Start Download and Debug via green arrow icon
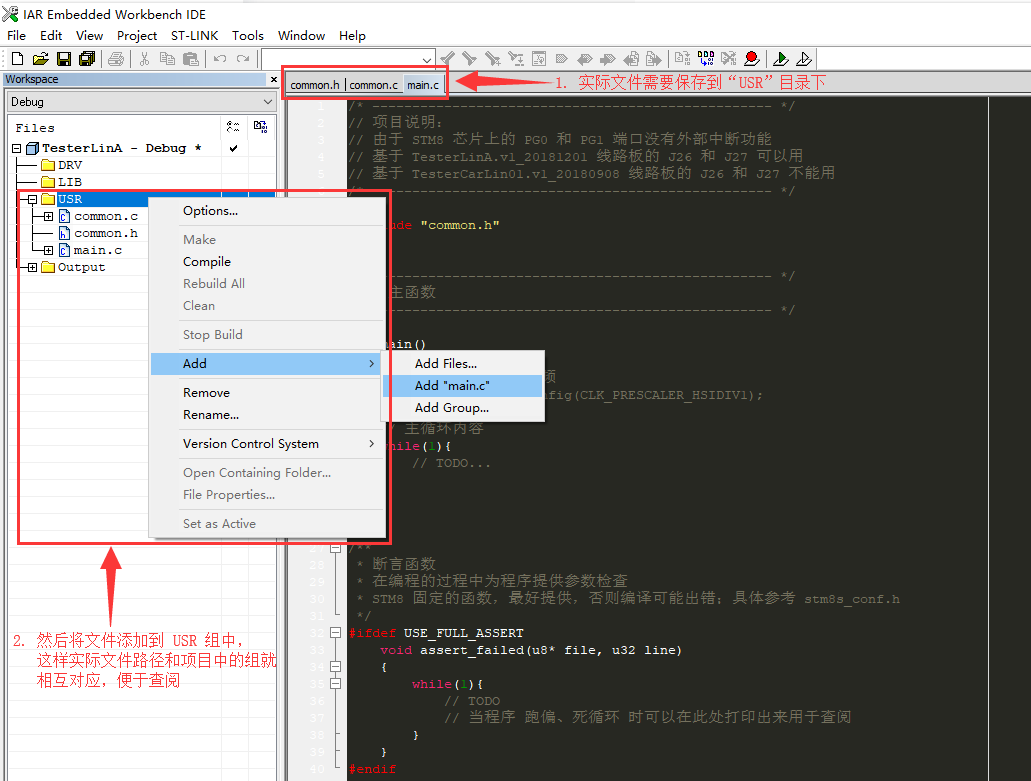 [781, 58]
